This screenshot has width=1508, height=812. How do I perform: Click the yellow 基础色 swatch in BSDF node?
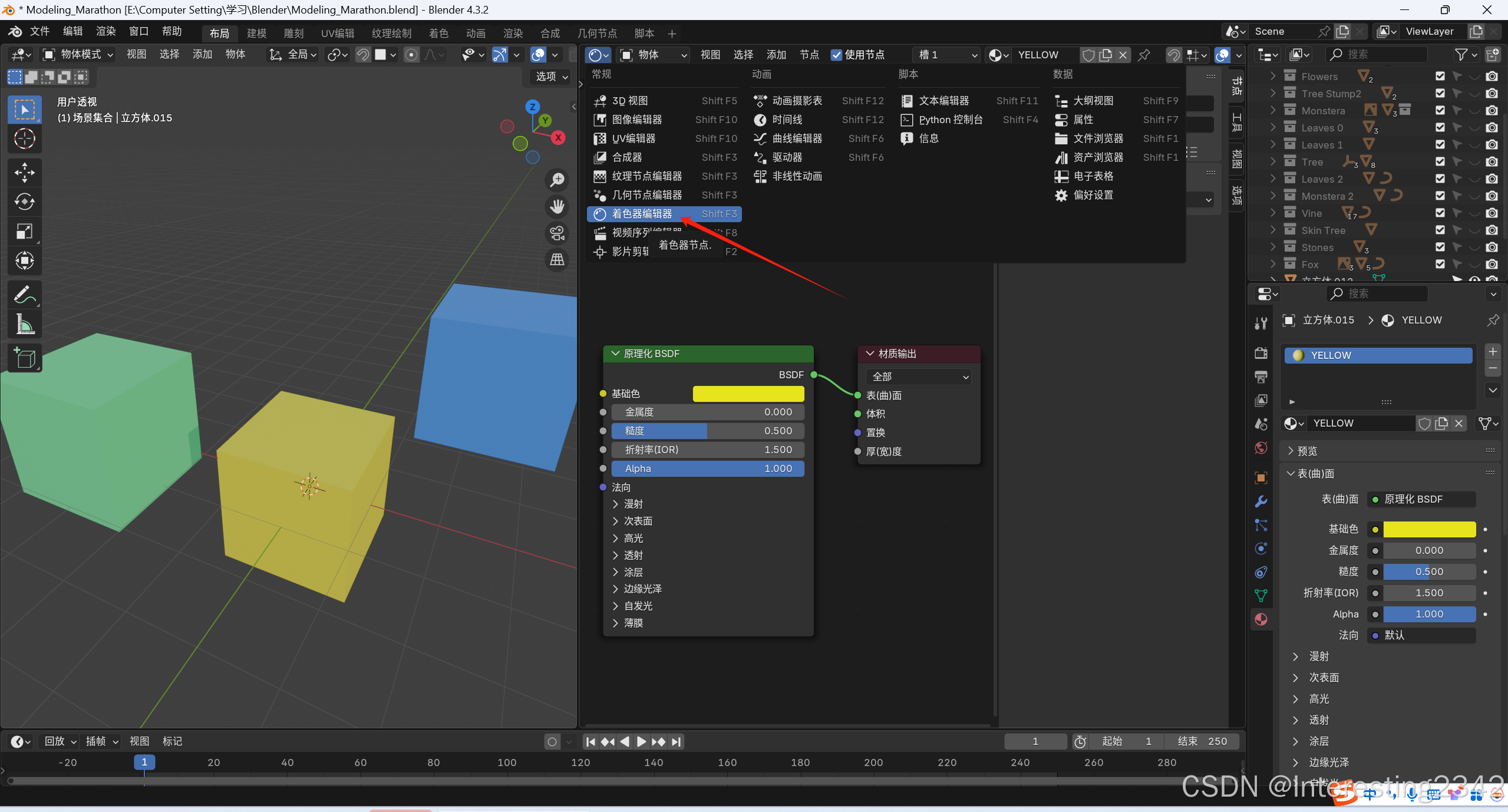748,393
